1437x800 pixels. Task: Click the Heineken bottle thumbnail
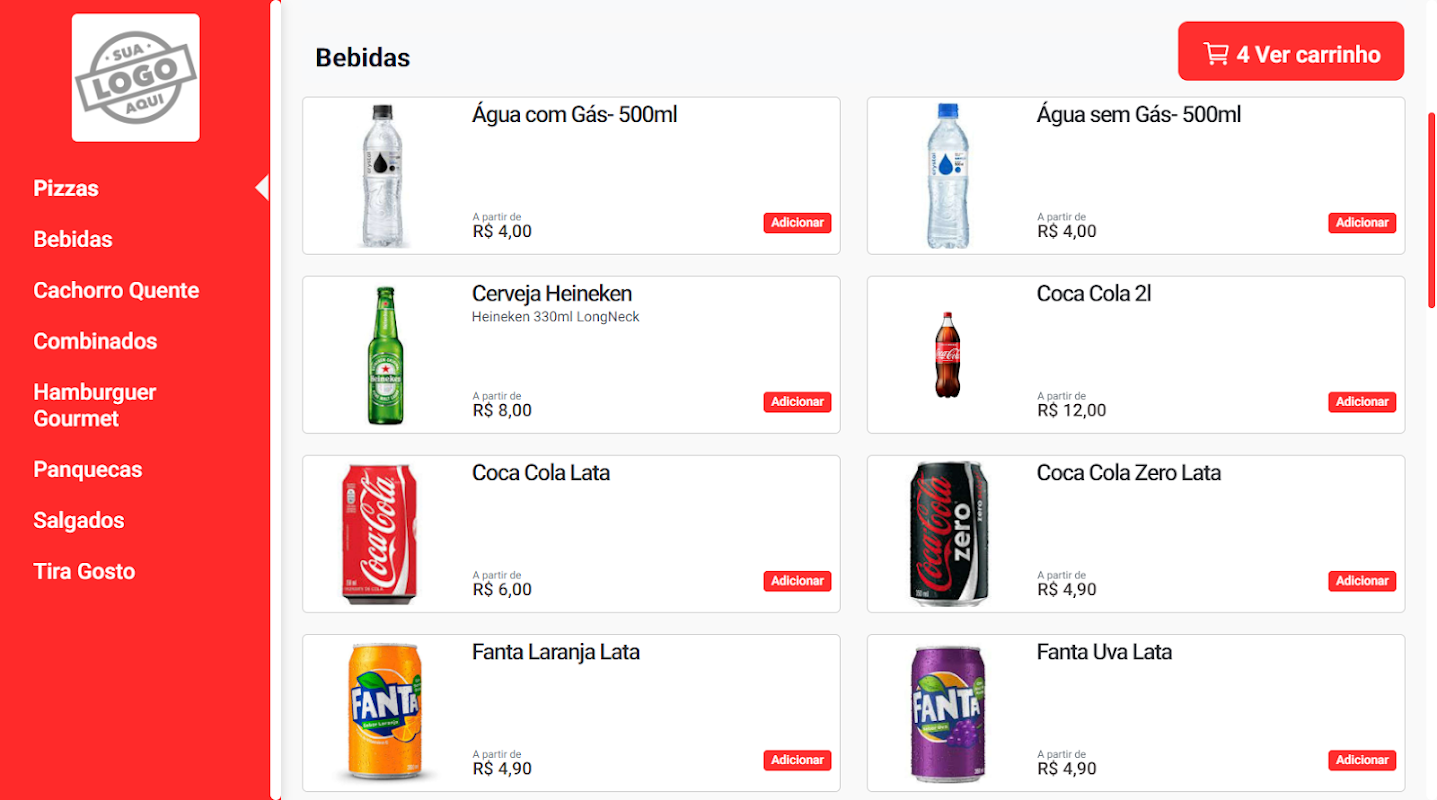pos(385,355)
